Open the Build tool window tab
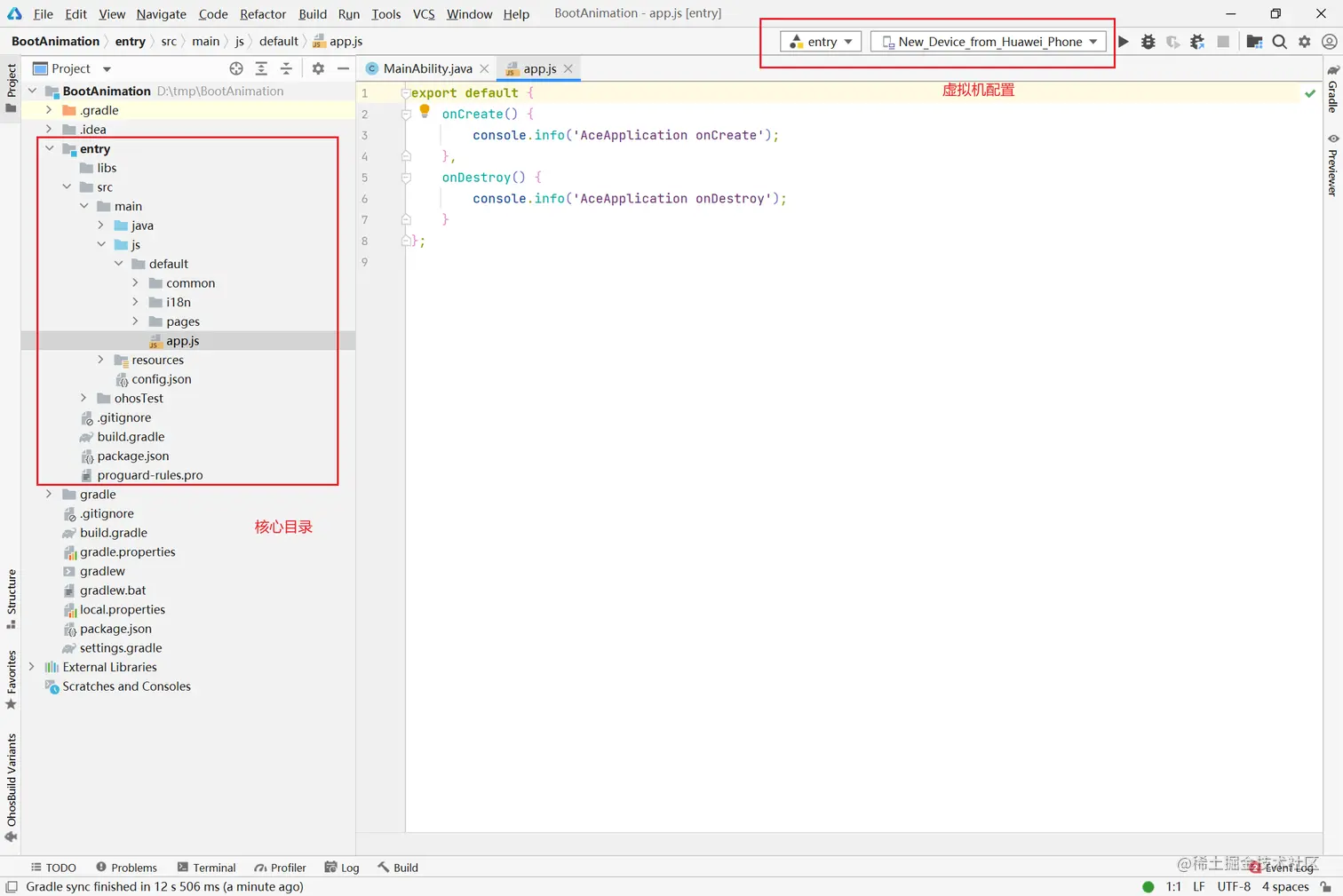 pos(398,868)
